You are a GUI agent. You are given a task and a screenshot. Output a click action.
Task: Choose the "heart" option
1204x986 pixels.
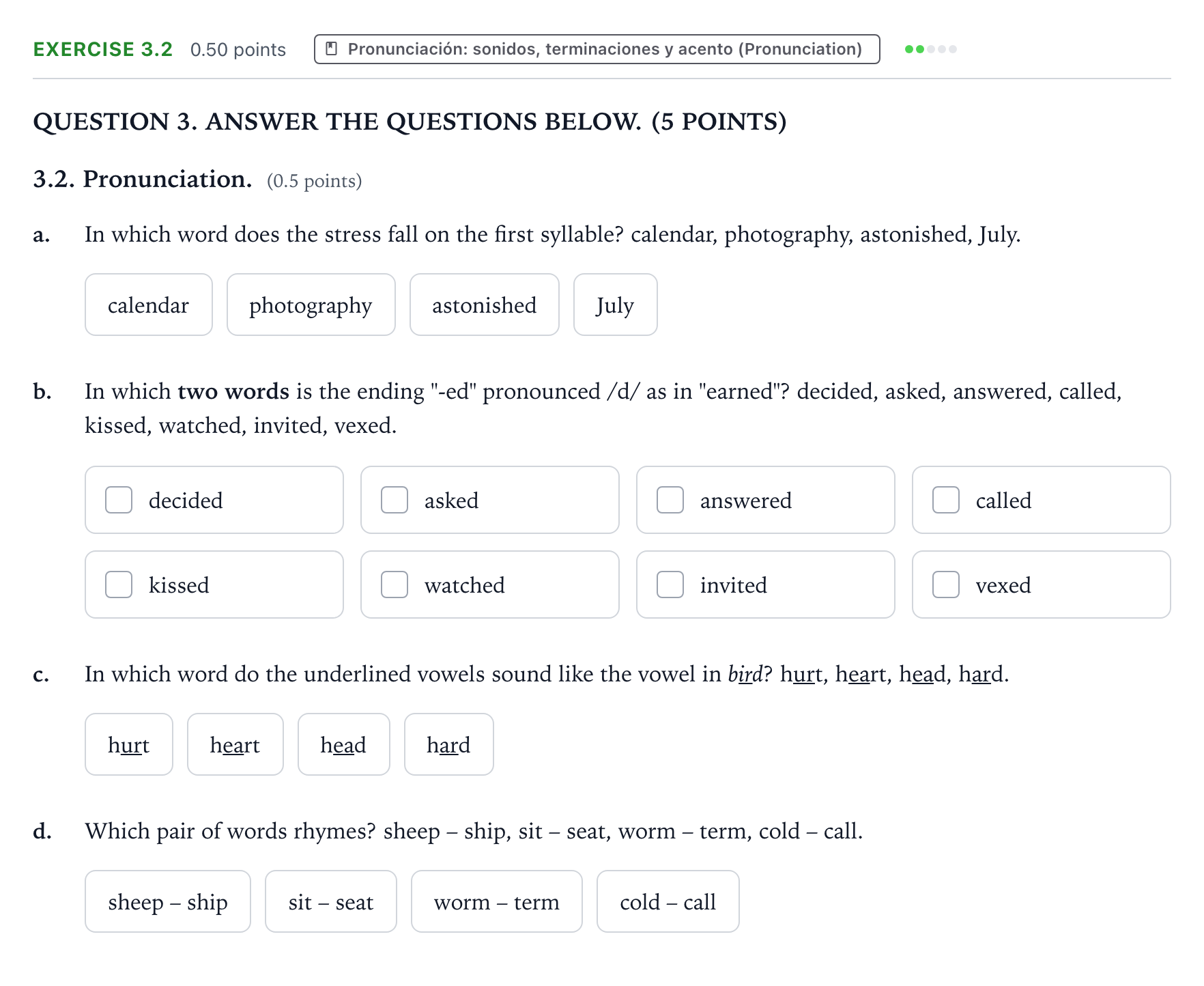[235, 744]
